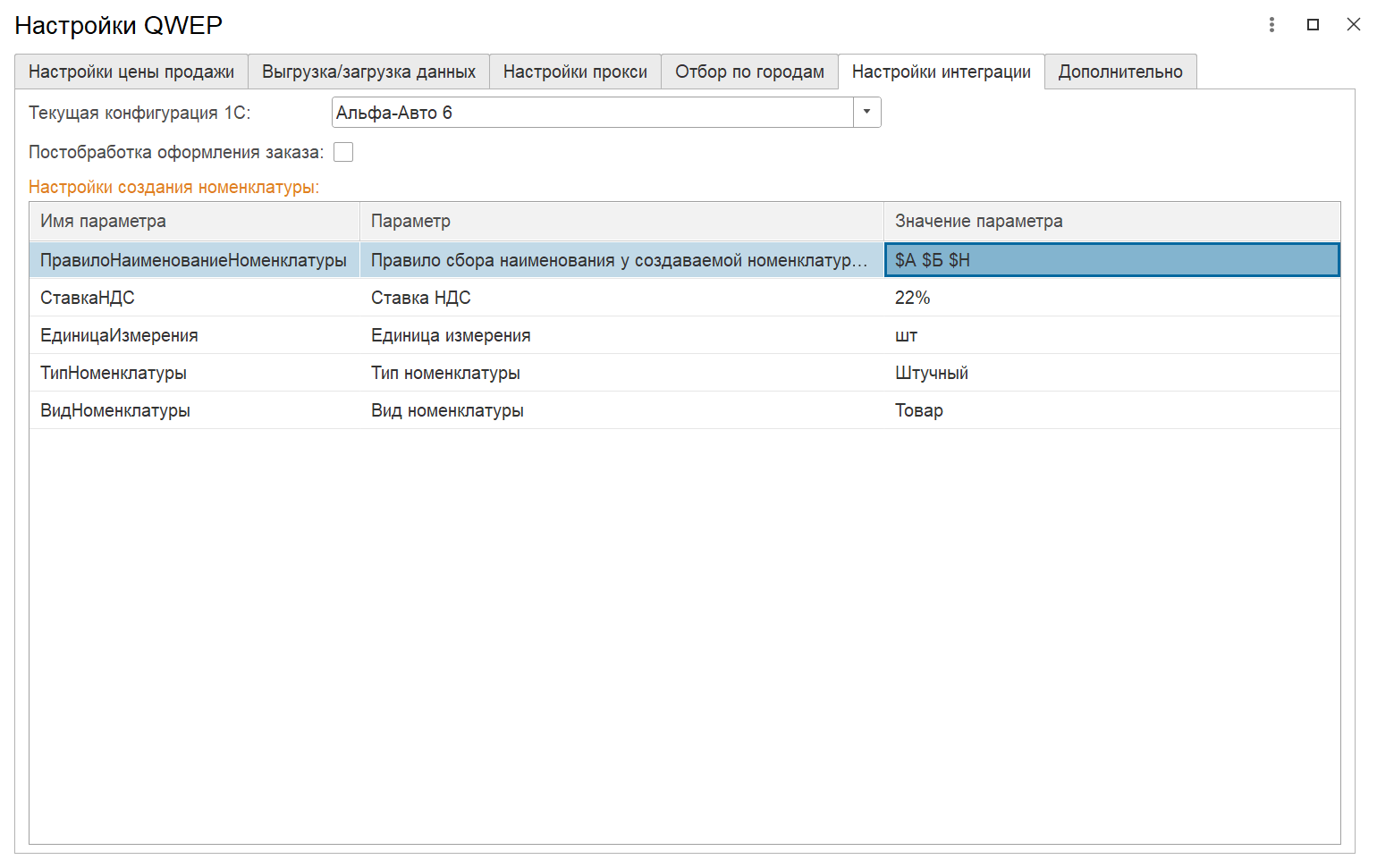Select the ВидНоменклатуры parameter row
The height and width of the screenshot is (868, 1377).
(x=115, y=411)
